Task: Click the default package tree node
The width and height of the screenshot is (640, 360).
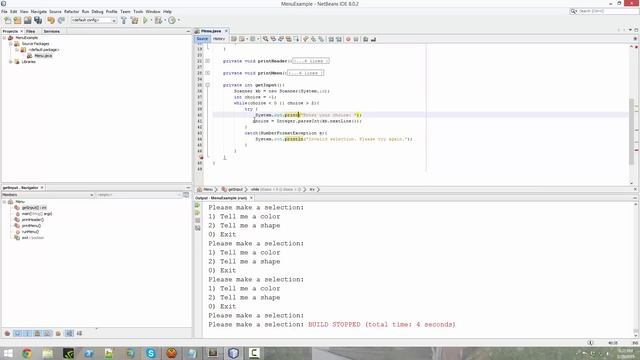Action: click(x=44, y=50)
